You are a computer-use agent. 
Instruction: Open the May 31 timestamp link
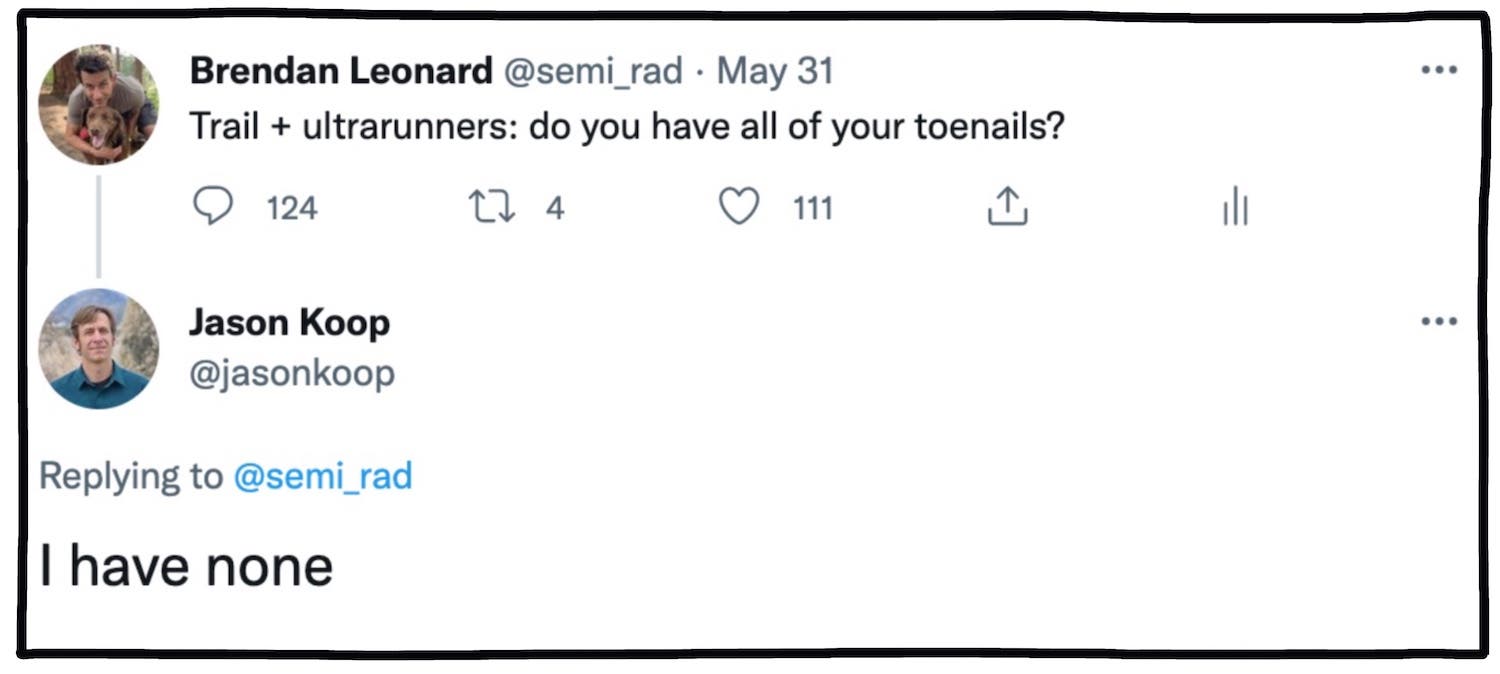775,71
